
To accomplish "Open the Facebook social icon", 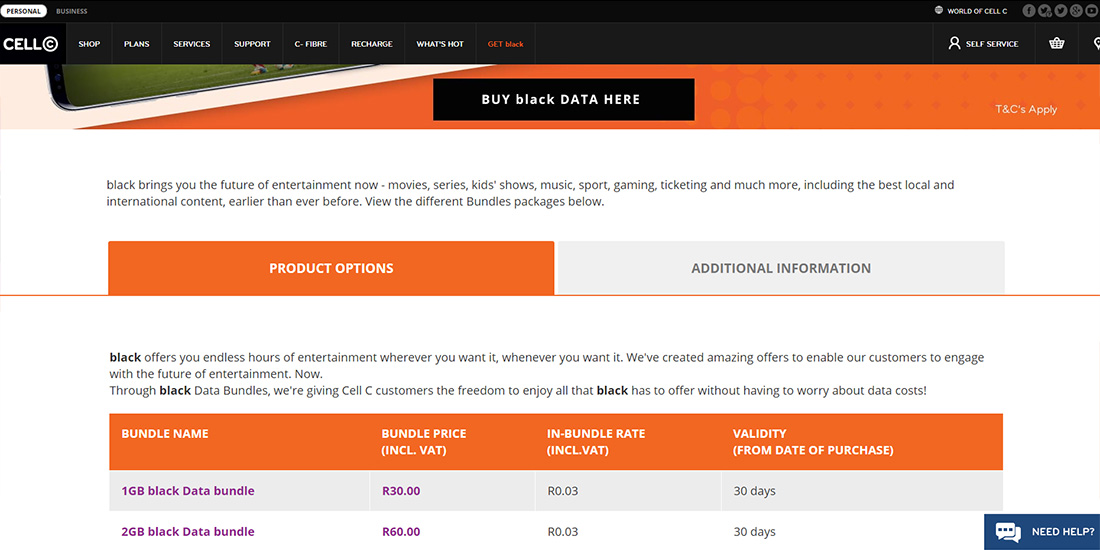I will (1028, 11).
